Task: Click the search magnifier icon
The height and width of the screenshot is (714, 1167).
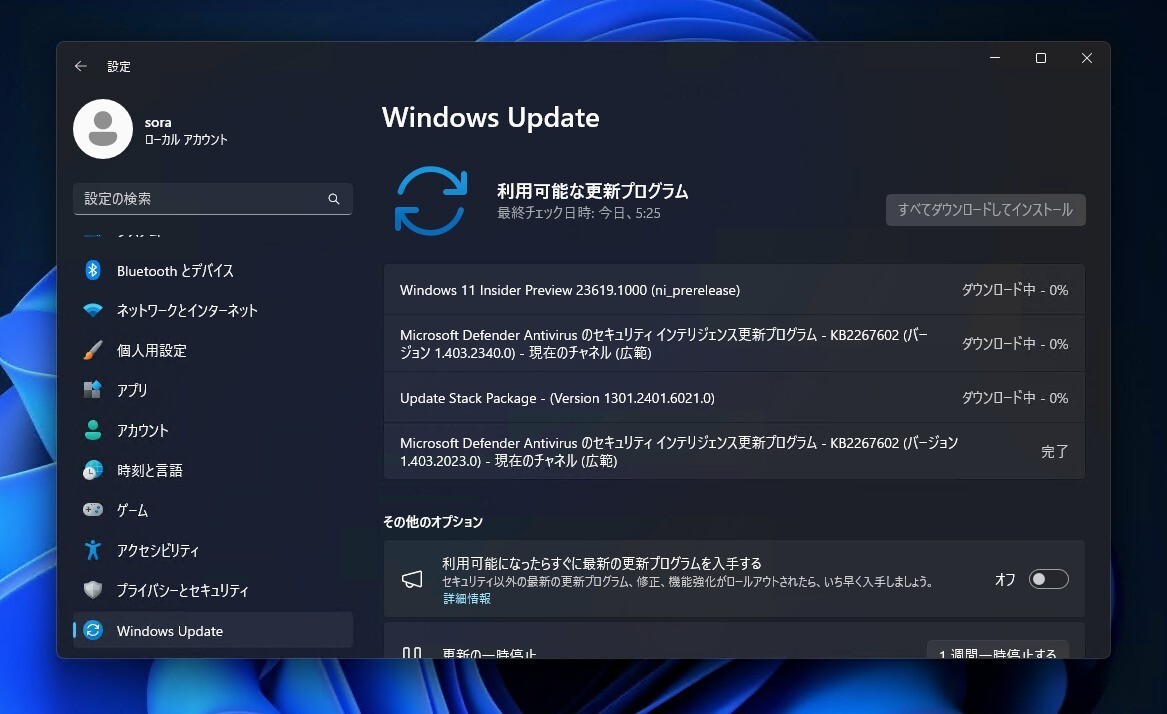Action: click(333, 199)
